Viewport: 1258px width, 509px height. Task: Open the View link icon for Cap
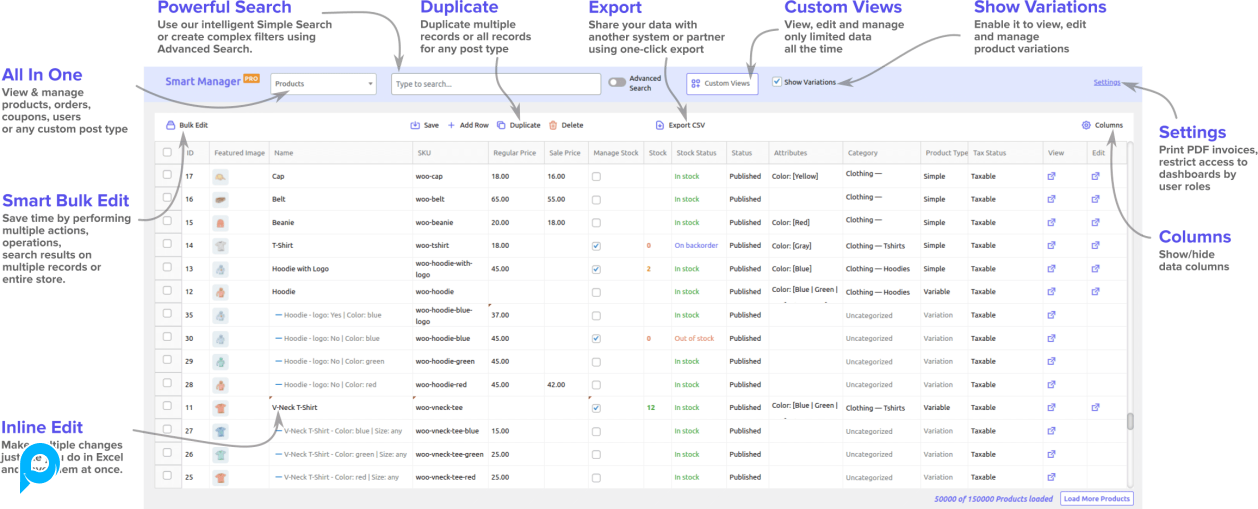pos(1051,176)
